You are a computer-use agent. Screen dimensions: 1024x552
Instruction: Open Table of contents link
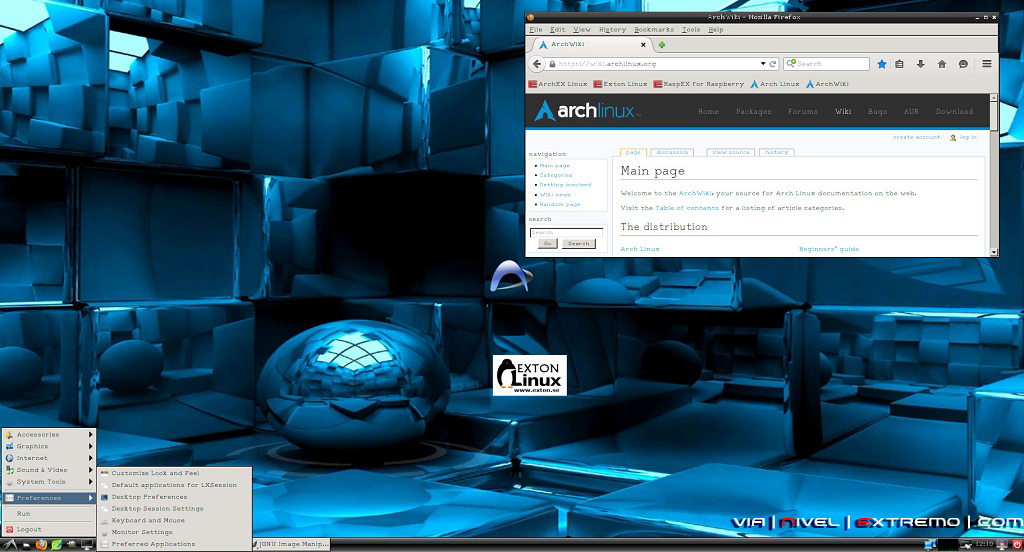[687, 208]
